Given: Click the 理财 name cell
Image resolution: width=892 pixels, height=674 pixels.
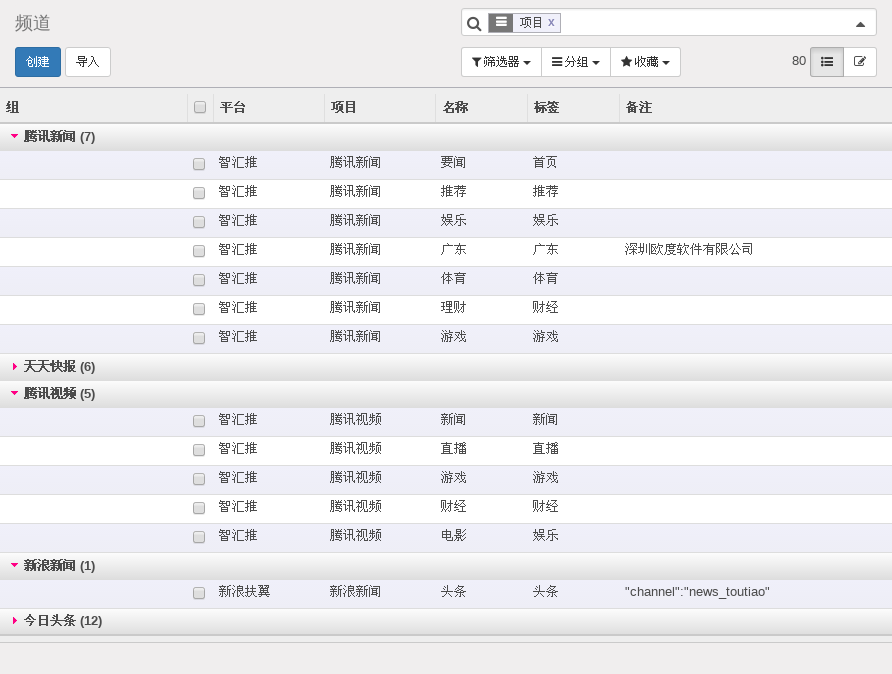Looking at the screenshot, I should (453, 307).
